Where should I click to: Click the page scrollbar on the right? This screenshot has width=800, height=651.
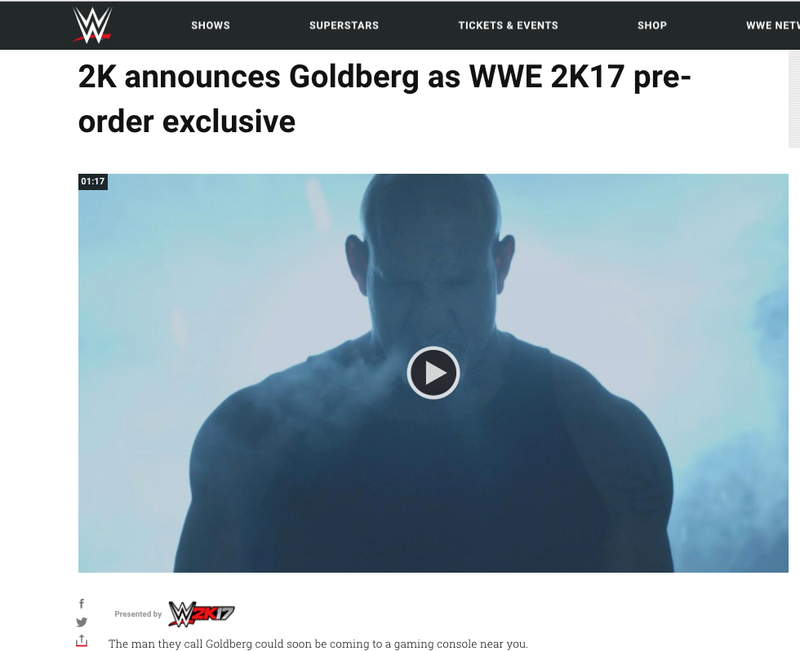click(794, 99)
